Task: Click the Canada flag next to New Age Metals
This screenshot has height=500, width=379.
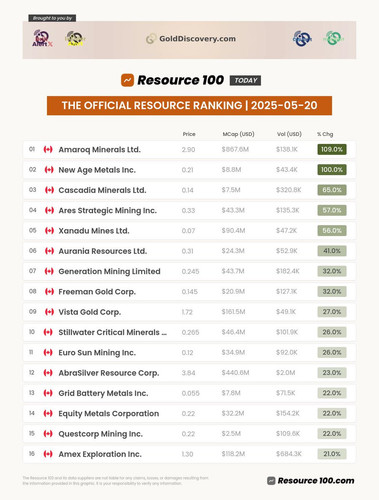Action: 49,170
